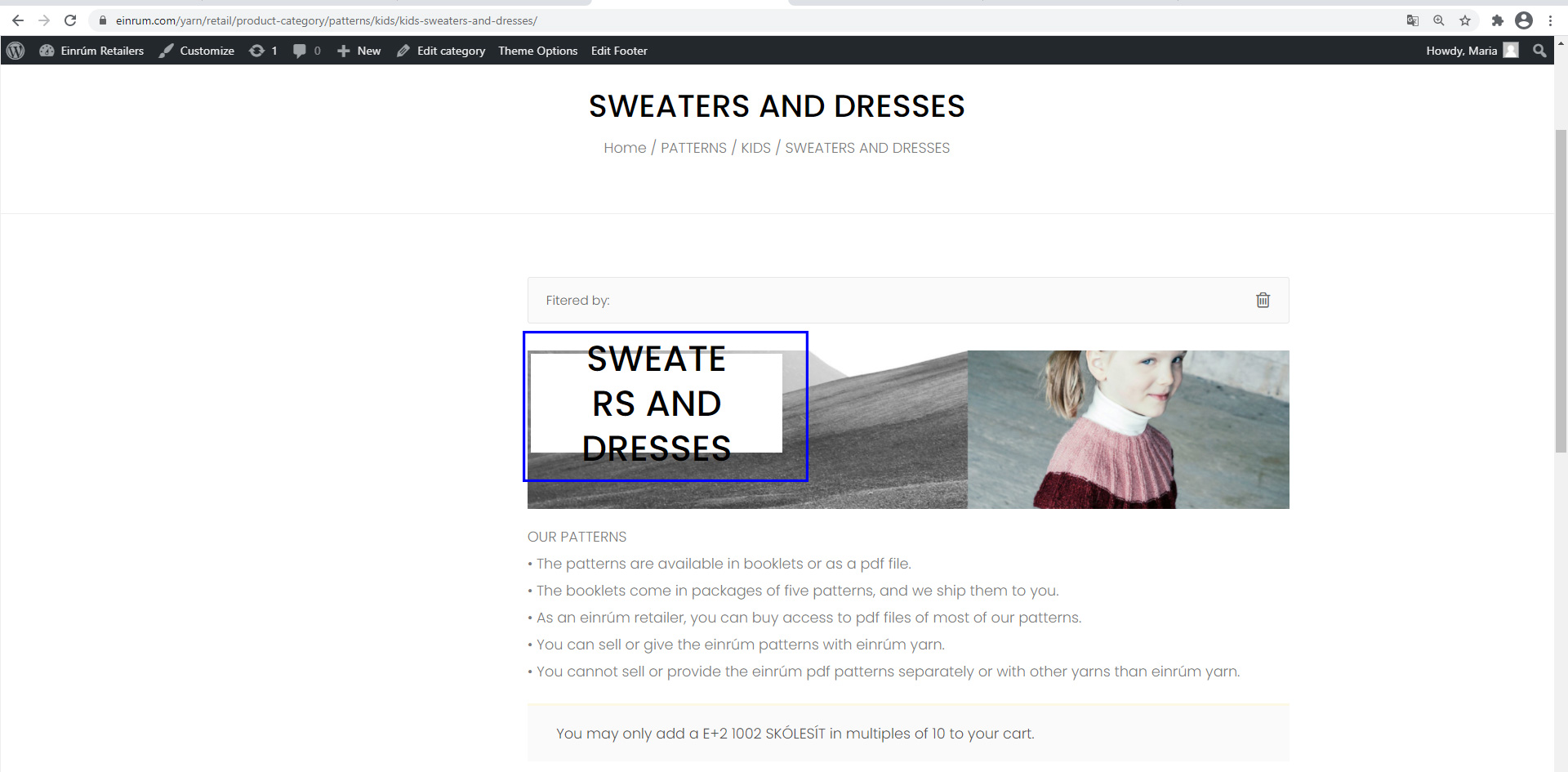Viewport: 1568px width, 772px height.
Task: Click the vertical page scrollbar
Action: pyautogui.click(x=1561, y=291)
